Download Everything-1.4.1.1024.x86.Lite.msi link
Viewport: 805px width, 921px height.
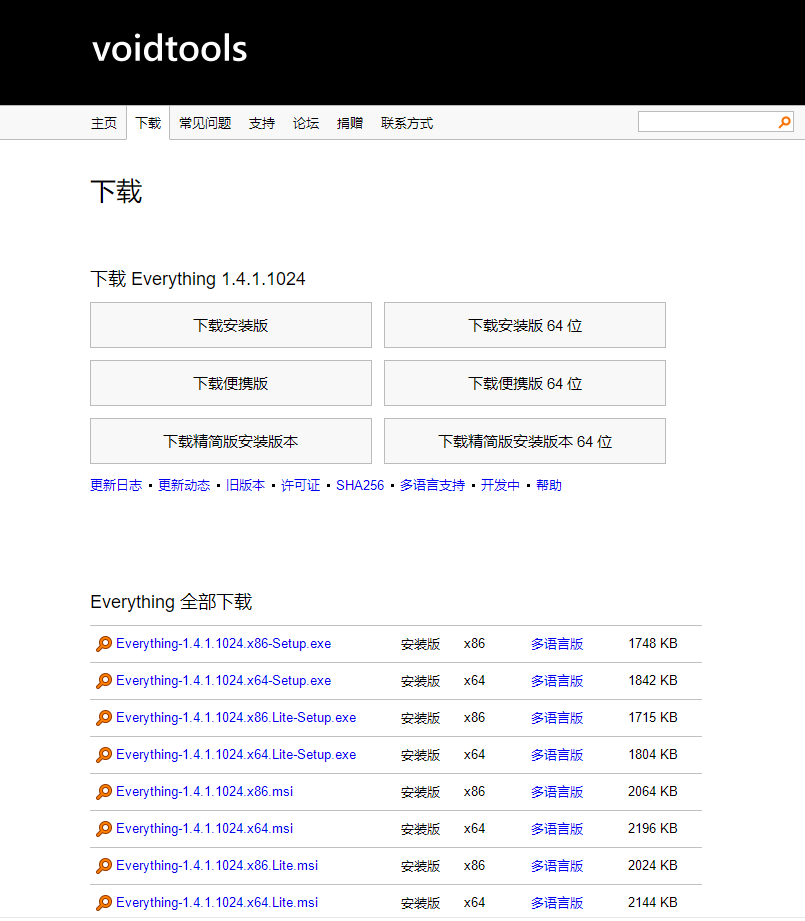coord(217,866)
